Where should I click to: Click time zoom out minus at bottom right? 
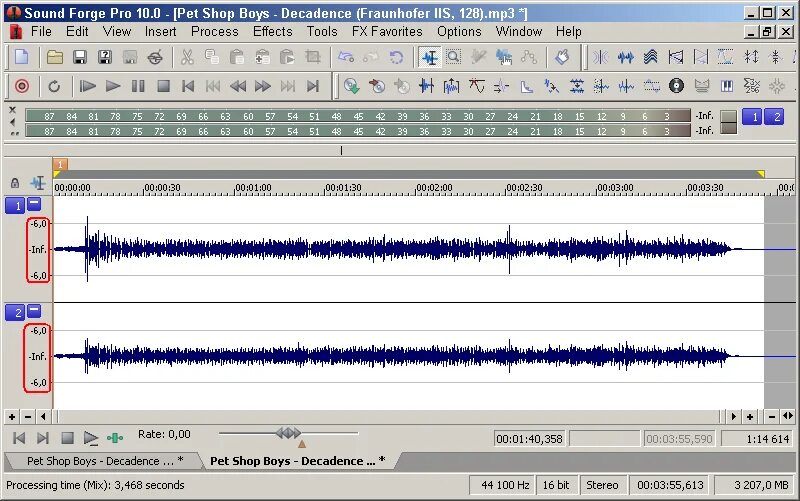[x=771, y=417]
